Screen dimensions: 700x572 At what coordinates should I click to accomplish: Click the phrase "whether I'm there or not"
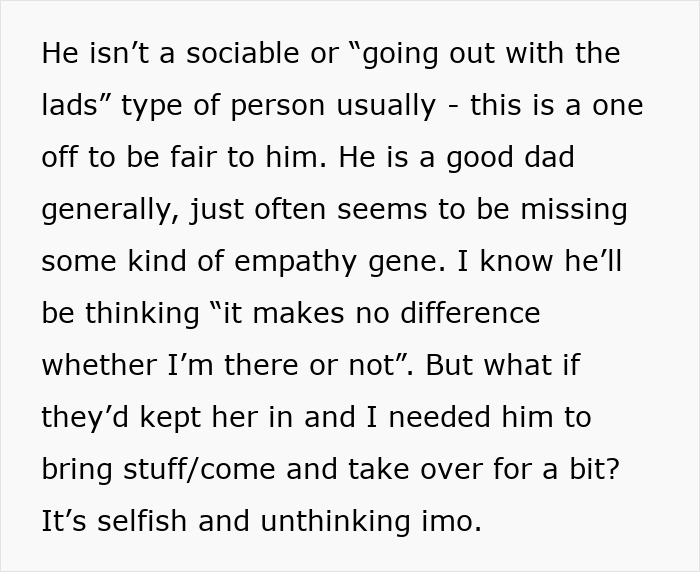pos(218,365)
